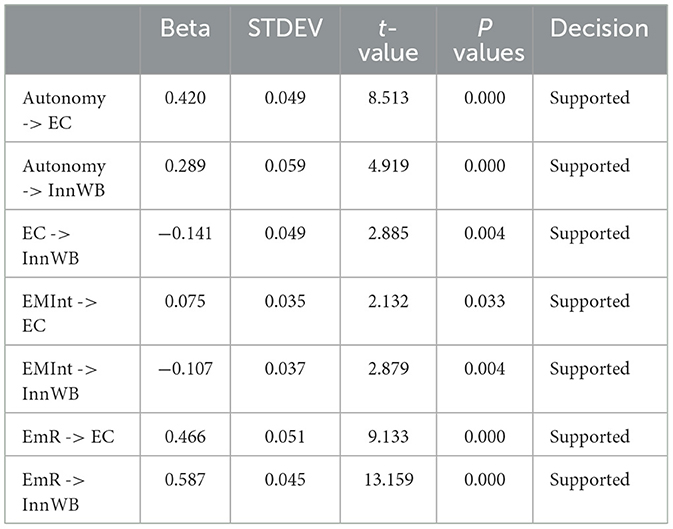The image size is (673, 529).
Task: Click the 'Autonomy -> EC' row label
Action: pos(64,109)
